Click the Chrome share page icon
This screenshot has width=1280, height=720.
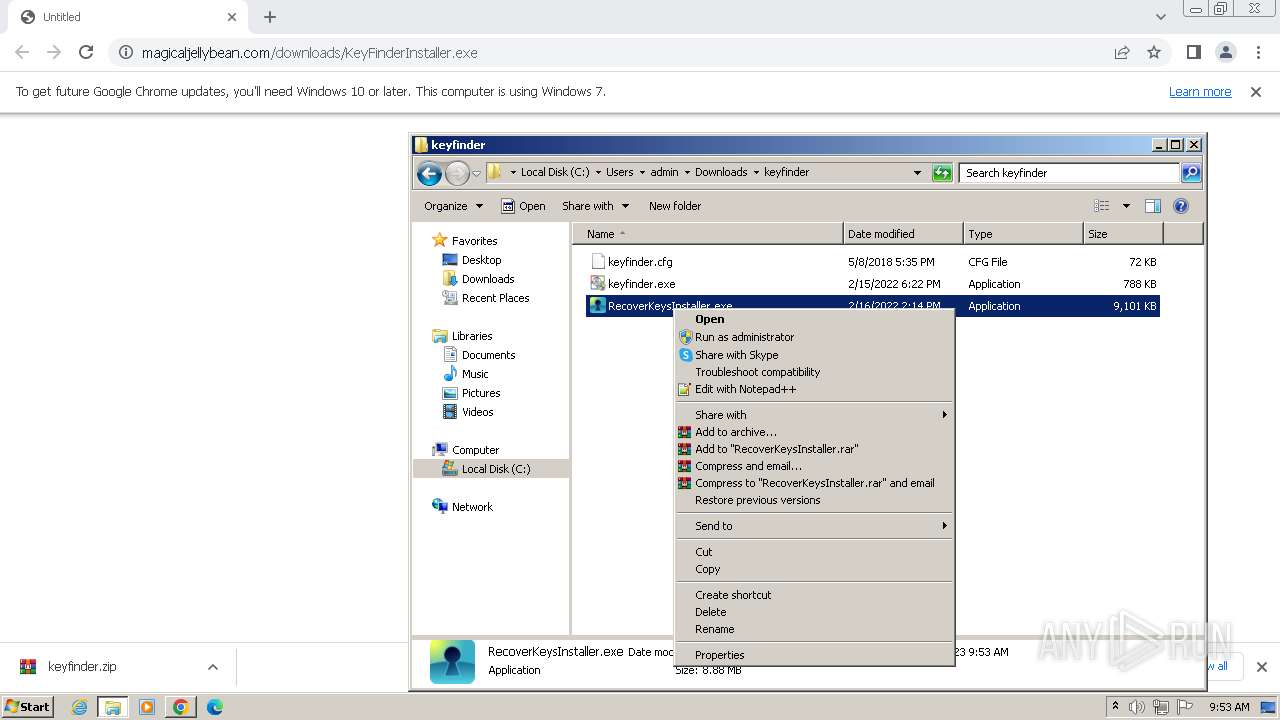pos(1122,52)
